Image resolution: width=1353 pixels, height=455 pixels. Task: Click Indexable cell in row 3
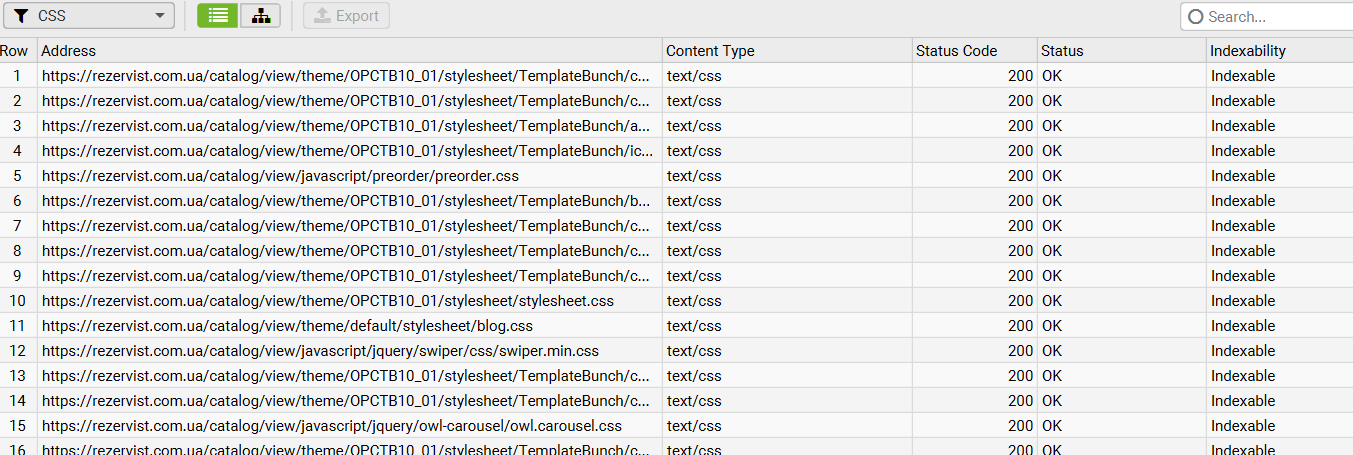pos(1243,126)
